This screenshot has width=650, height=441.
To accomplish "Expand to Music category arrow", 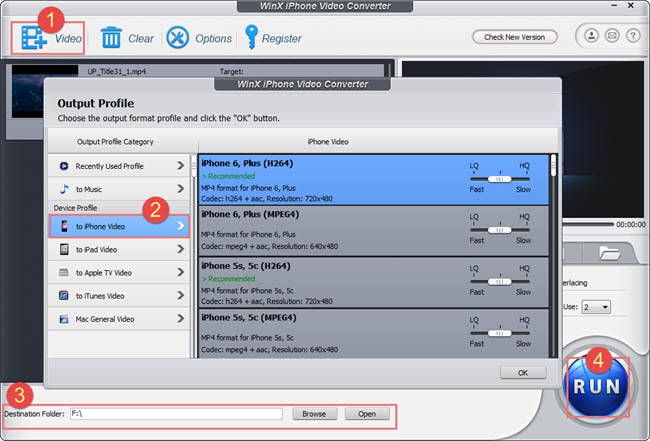I will (x=180, y=189).
